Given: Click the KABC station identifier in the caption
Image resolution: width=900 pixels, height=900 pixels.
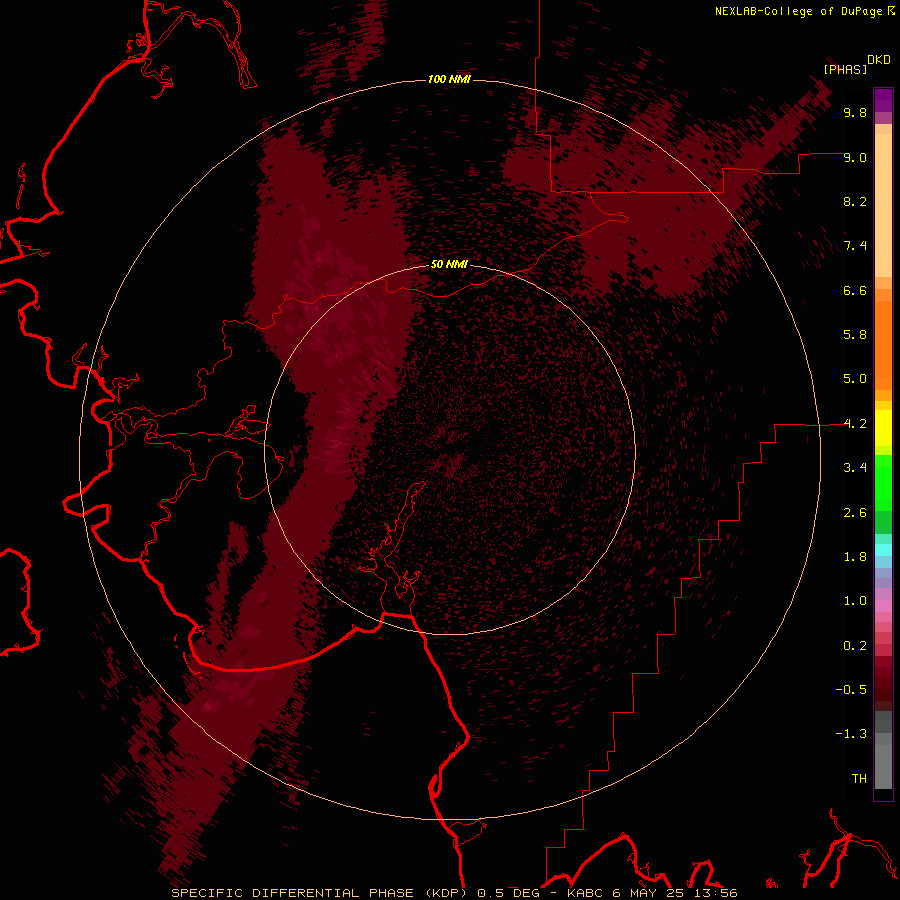Looking at the screenshot, I should pos(585,893).
